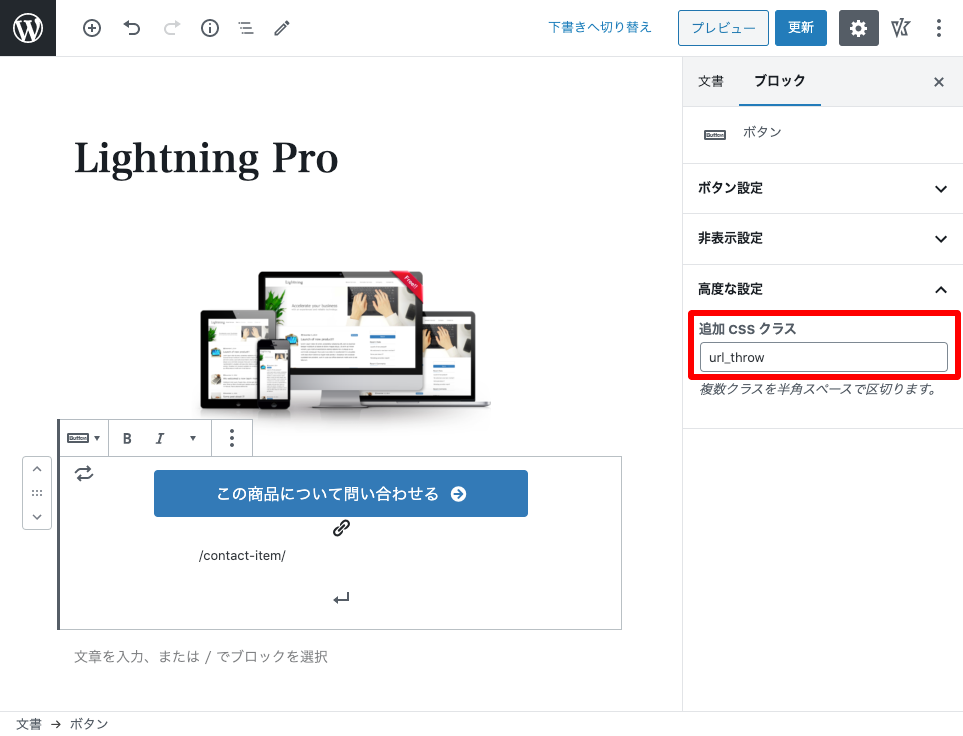Redo the last undone change
The width and height of the screenshot is (963, 736).
click(x=172, y=28)
